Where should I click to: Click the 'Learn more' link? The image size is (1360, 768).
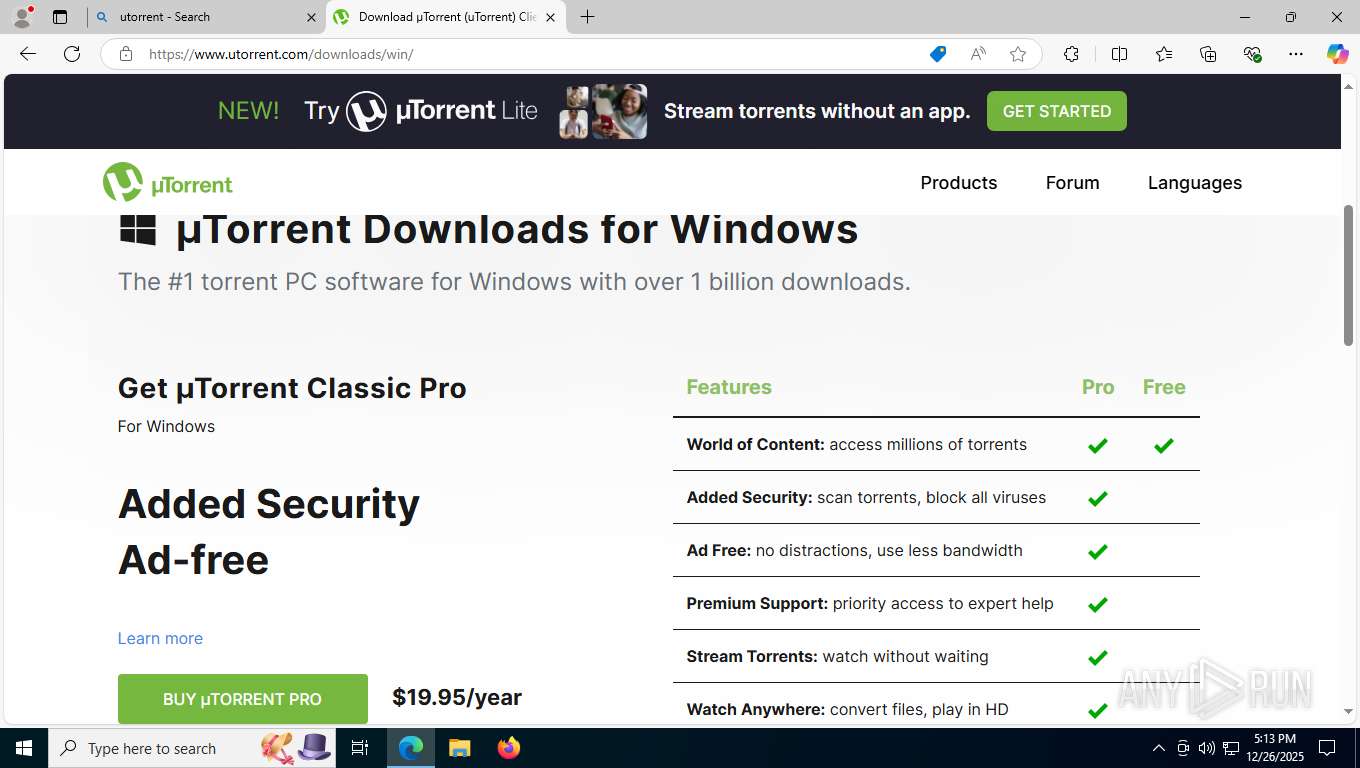[x=160, y=638]
